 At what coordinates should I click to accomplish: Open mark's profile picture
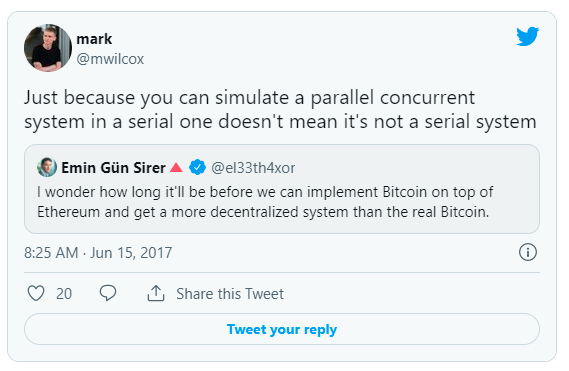[x=48, y=48]
